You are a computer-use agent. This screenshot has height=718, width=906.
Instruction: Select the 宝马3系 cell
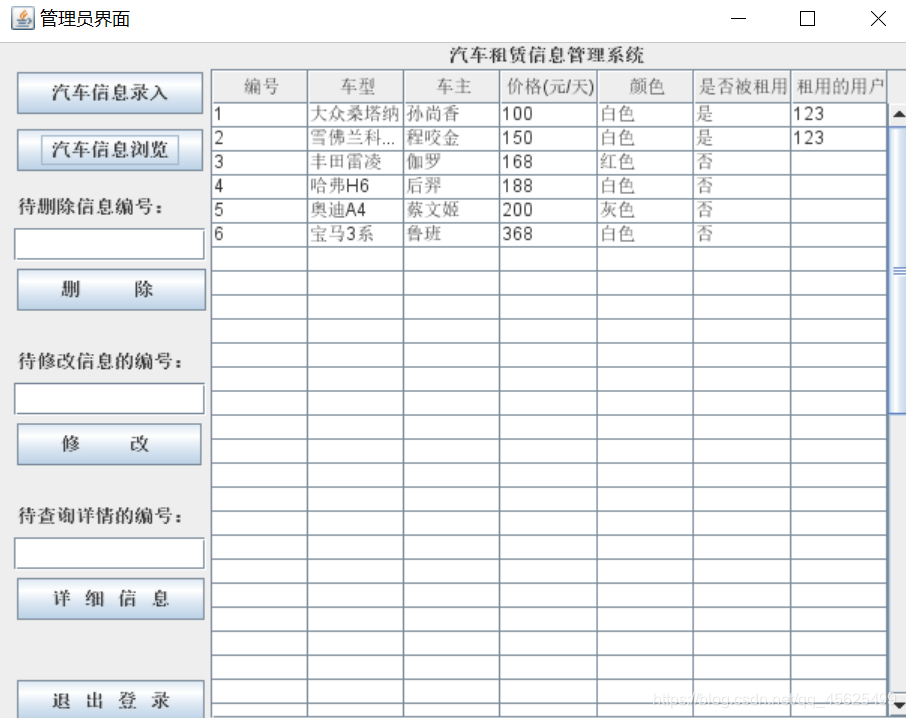[x=355, y=235]
